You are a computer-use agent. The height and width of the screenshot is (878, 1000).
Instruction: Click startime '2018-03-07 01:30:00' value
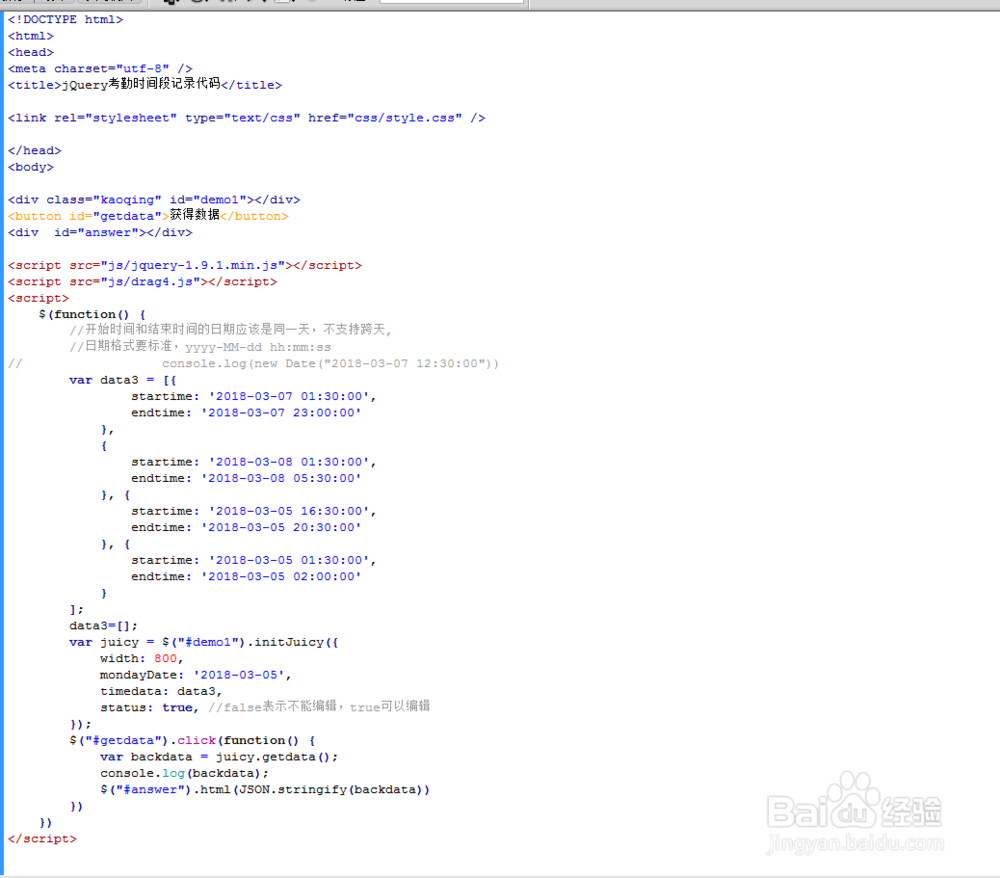click(289, 397)
